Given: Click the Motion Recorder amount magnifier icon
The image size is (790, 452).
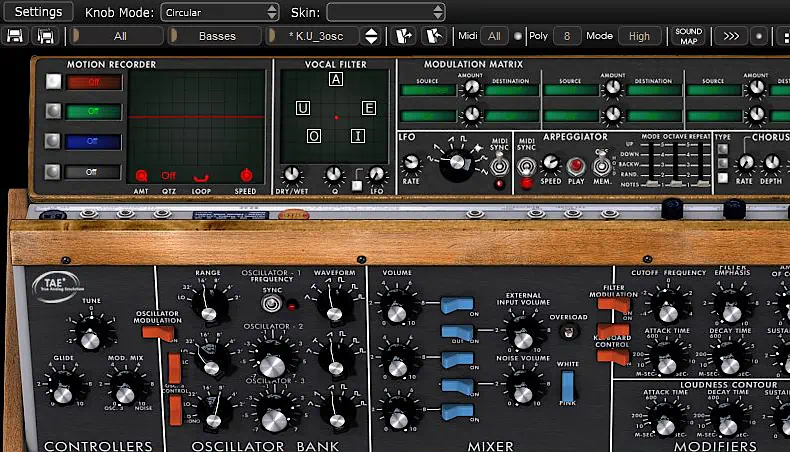Looking at the screenshot, I should (x=141, y=175).
